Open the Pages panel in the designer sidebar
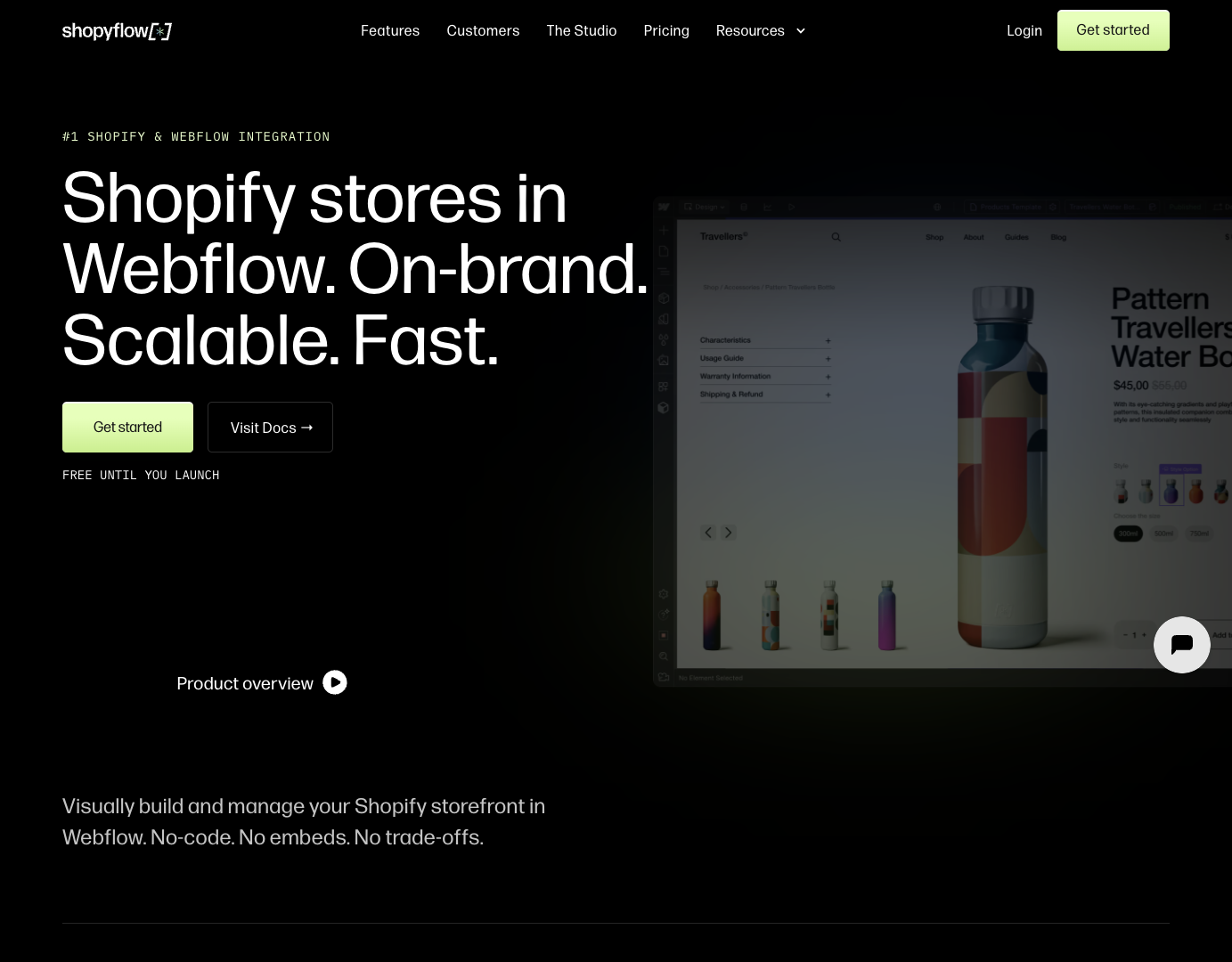Screen dimensions: 1232x962 coord(664,251)
